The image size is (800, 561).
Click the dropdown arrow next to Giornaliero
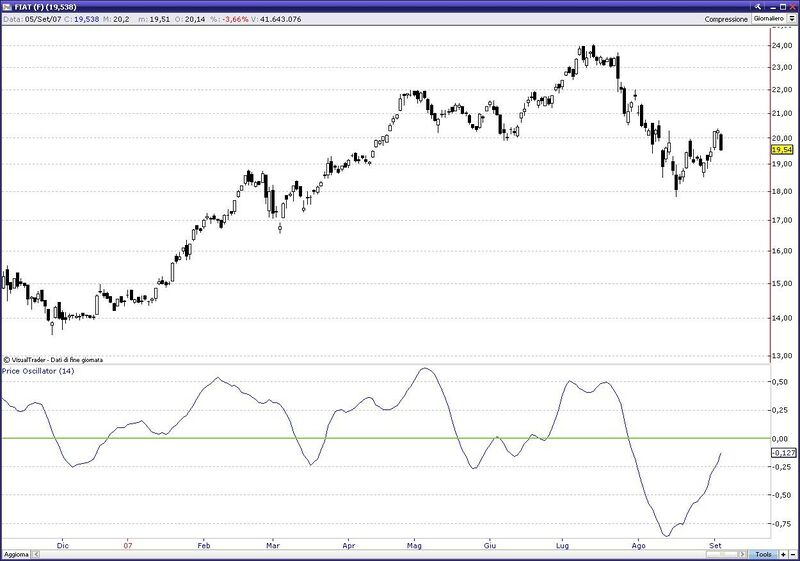click(x=792, y=19)
